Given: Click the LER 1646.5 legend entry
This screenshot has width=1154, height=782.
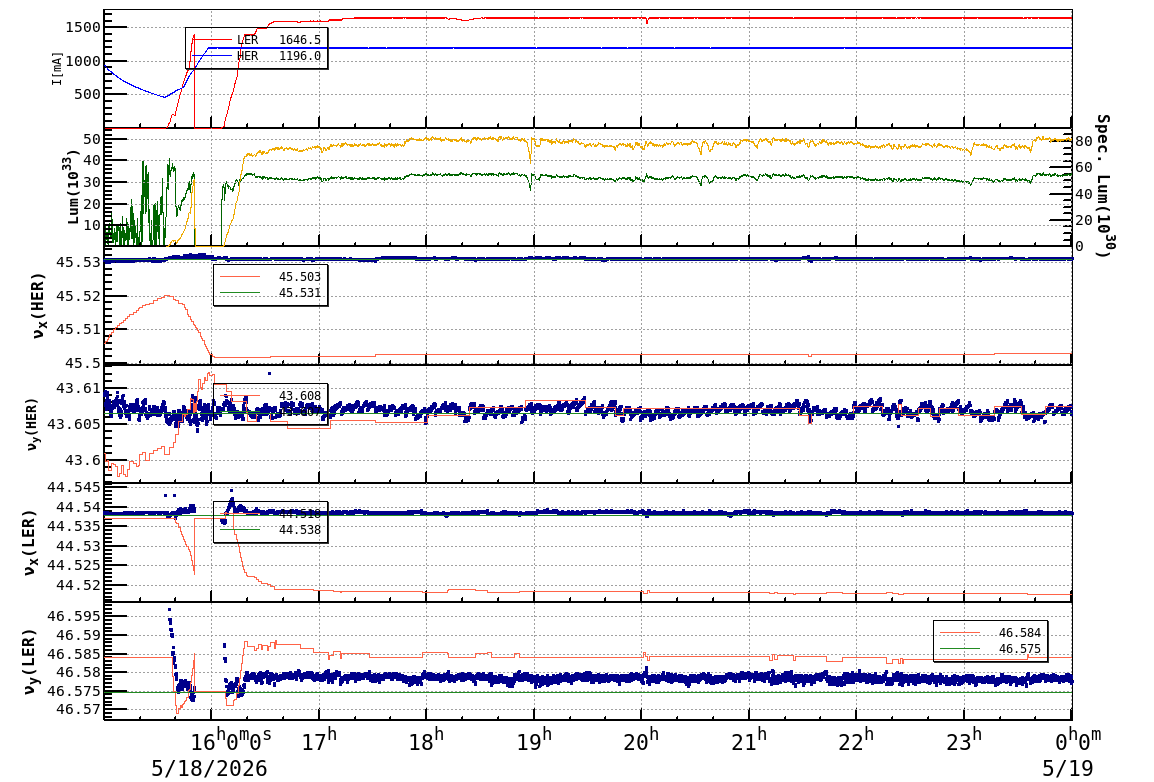Looking at the screenshot, I should pos(256,40).
